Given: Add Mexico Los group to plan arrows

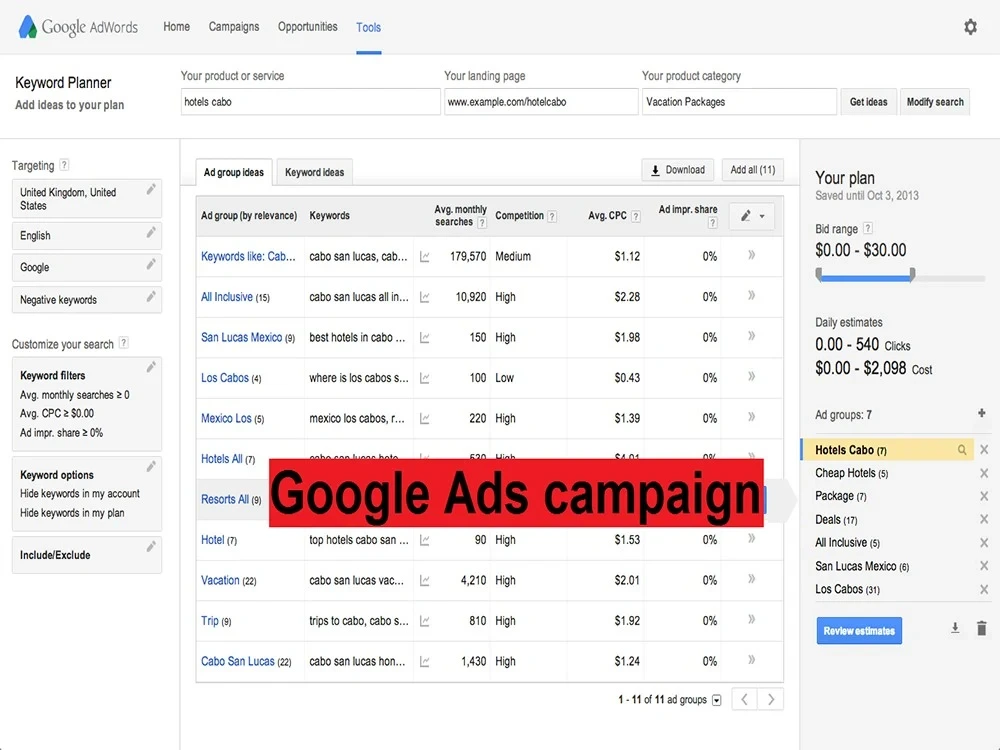Looking at the screenshot, I should (752, 417).
